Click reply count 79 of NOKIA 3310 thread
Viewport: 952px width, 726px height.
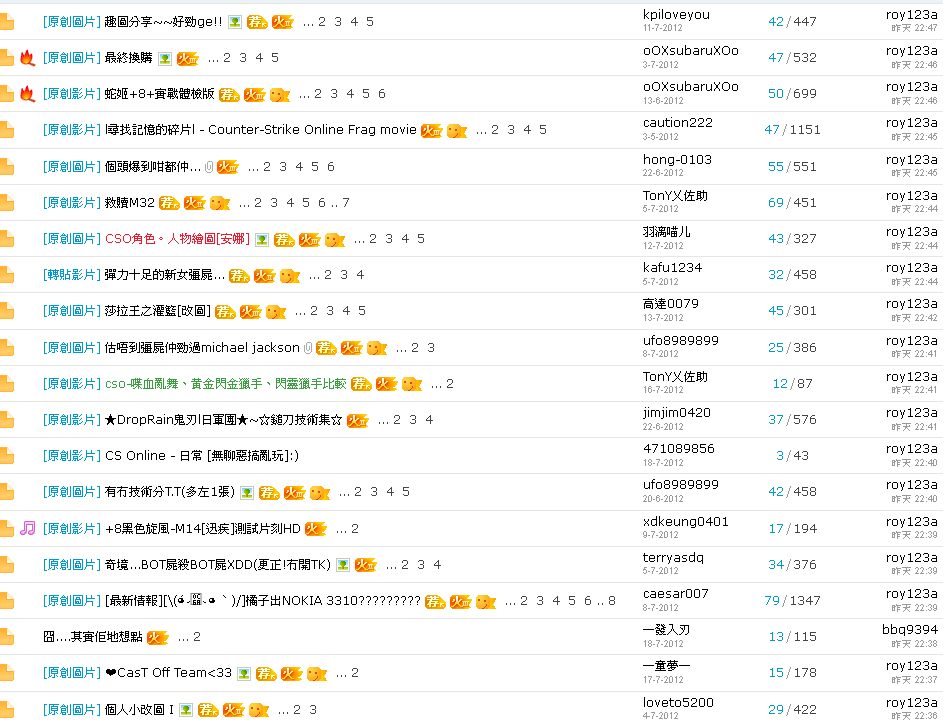[772, 601]
